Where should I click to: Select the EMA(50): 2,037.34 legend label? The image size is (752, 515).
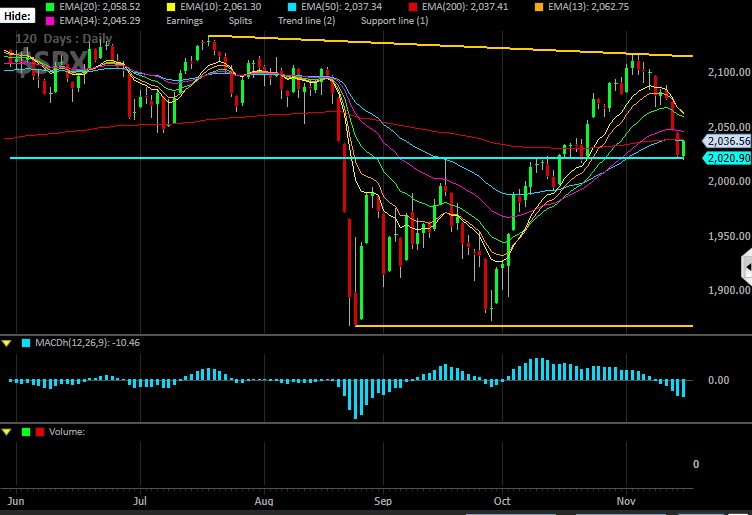click(x=341, y=7)
